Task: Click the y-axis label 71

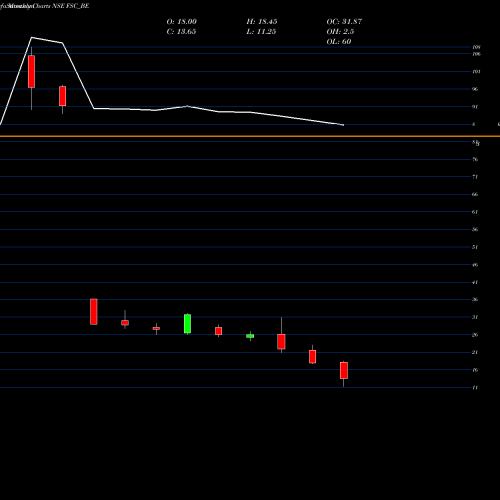Action: tap(475, 177)
